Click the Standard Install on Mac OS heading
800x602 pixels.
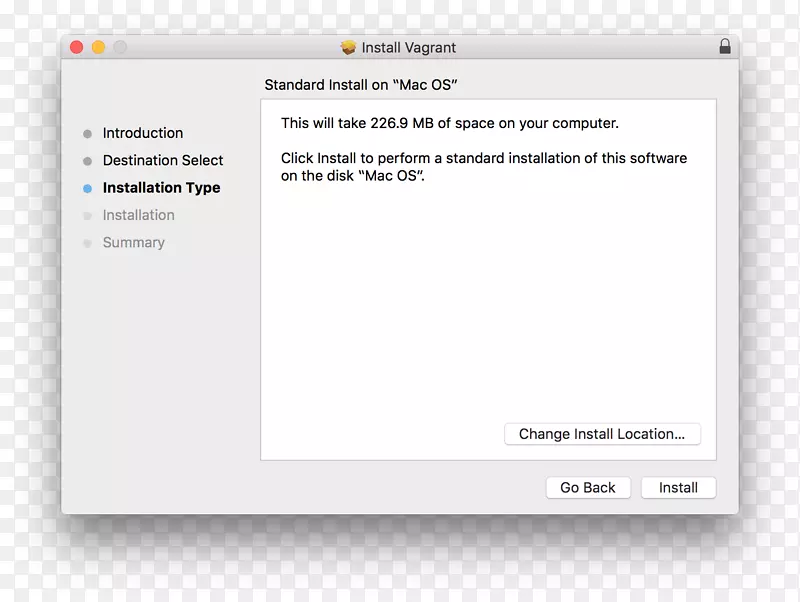click(360, 85)
